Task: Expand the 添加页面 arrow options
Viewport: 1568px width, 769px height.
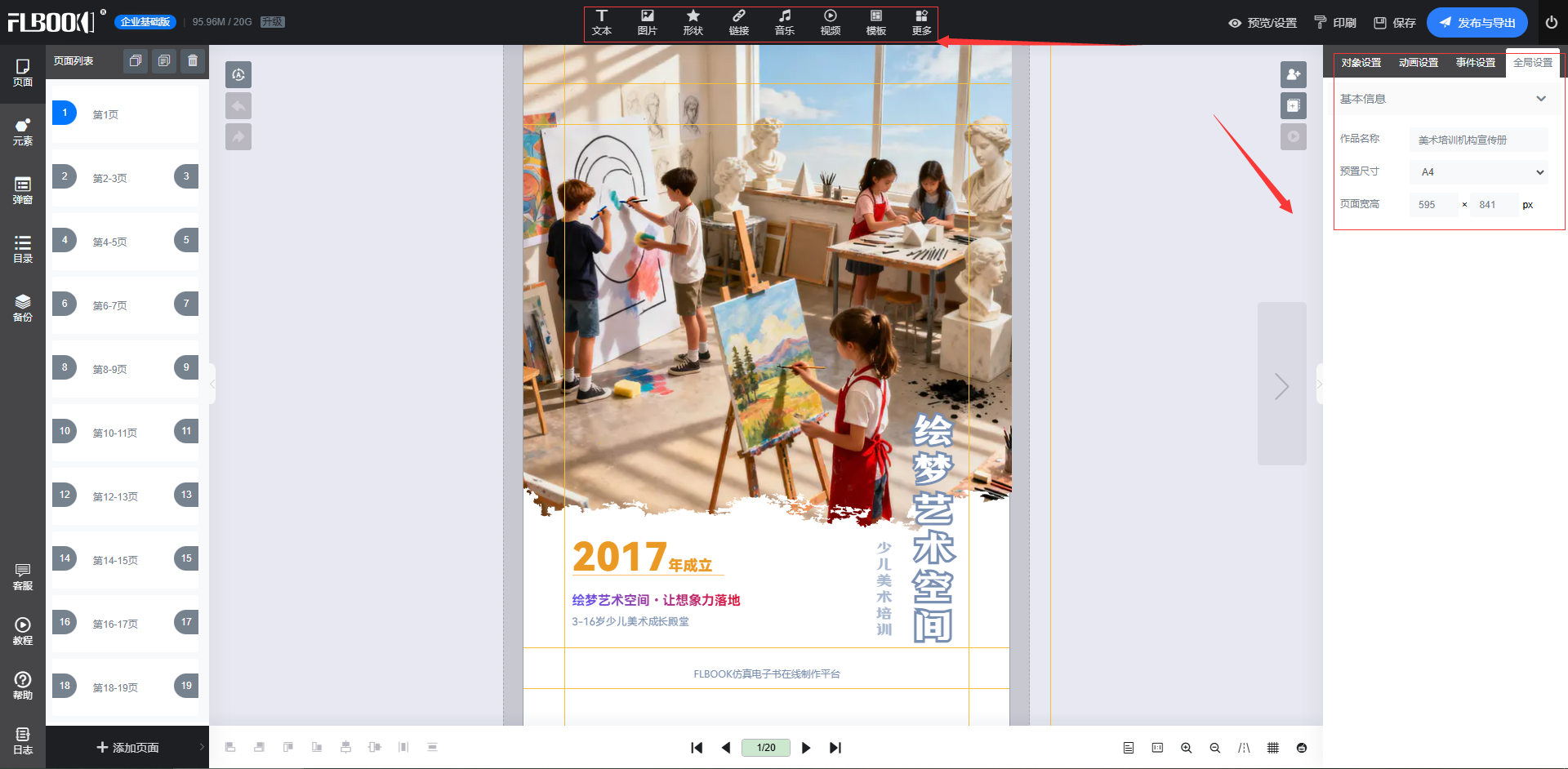Action: 202,747
